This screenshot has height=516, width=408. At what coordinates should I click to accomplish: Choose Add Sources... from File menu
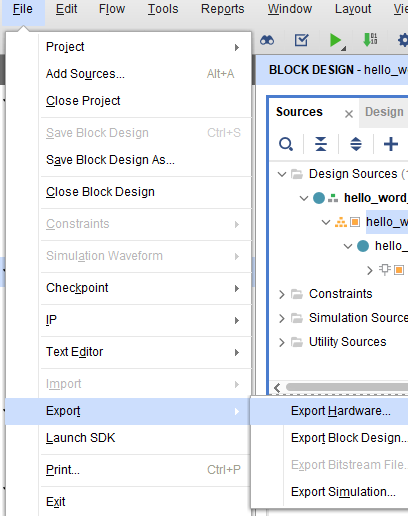(x=128, y=74)
